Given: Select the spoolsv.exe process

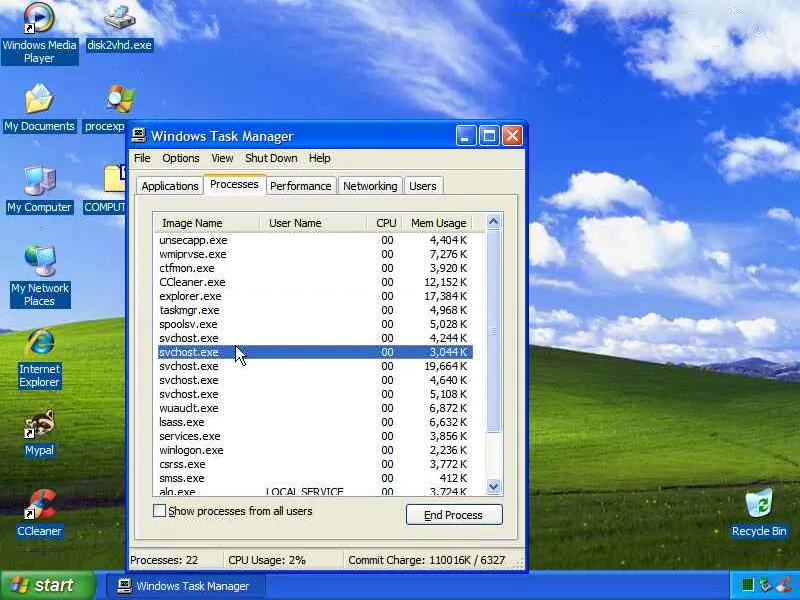Looking at the screenshot, I should 315,324.
